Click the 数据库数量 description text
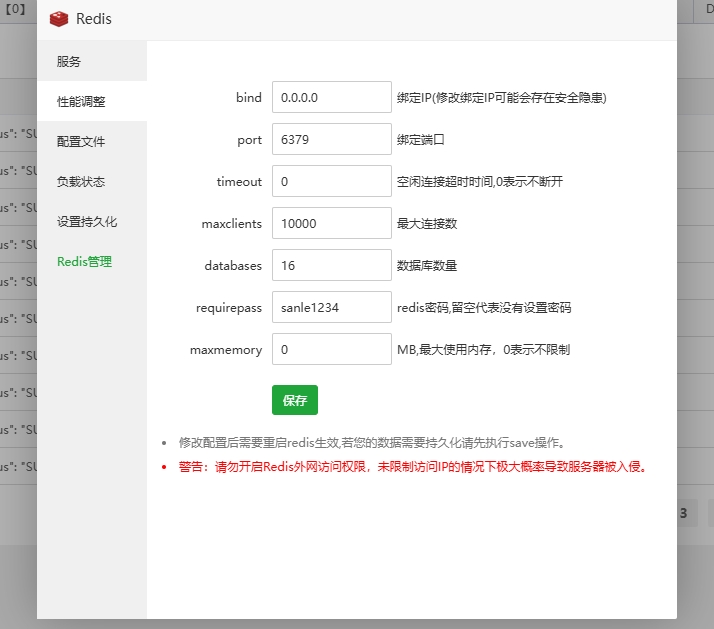 click(x=427, y=266)
